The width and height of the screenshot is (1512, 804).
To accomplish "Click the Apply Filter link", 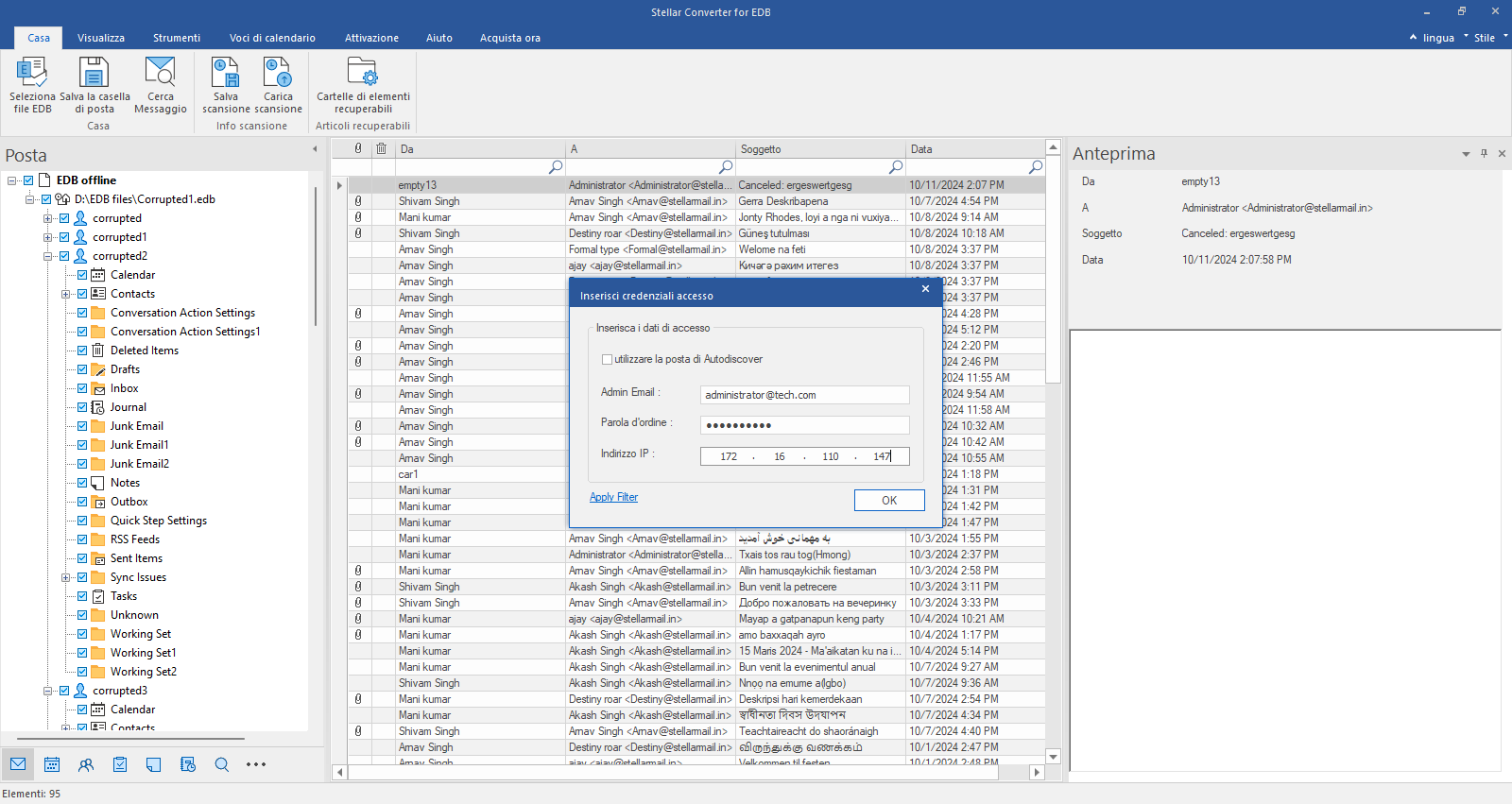I will (x=613, y=497).
